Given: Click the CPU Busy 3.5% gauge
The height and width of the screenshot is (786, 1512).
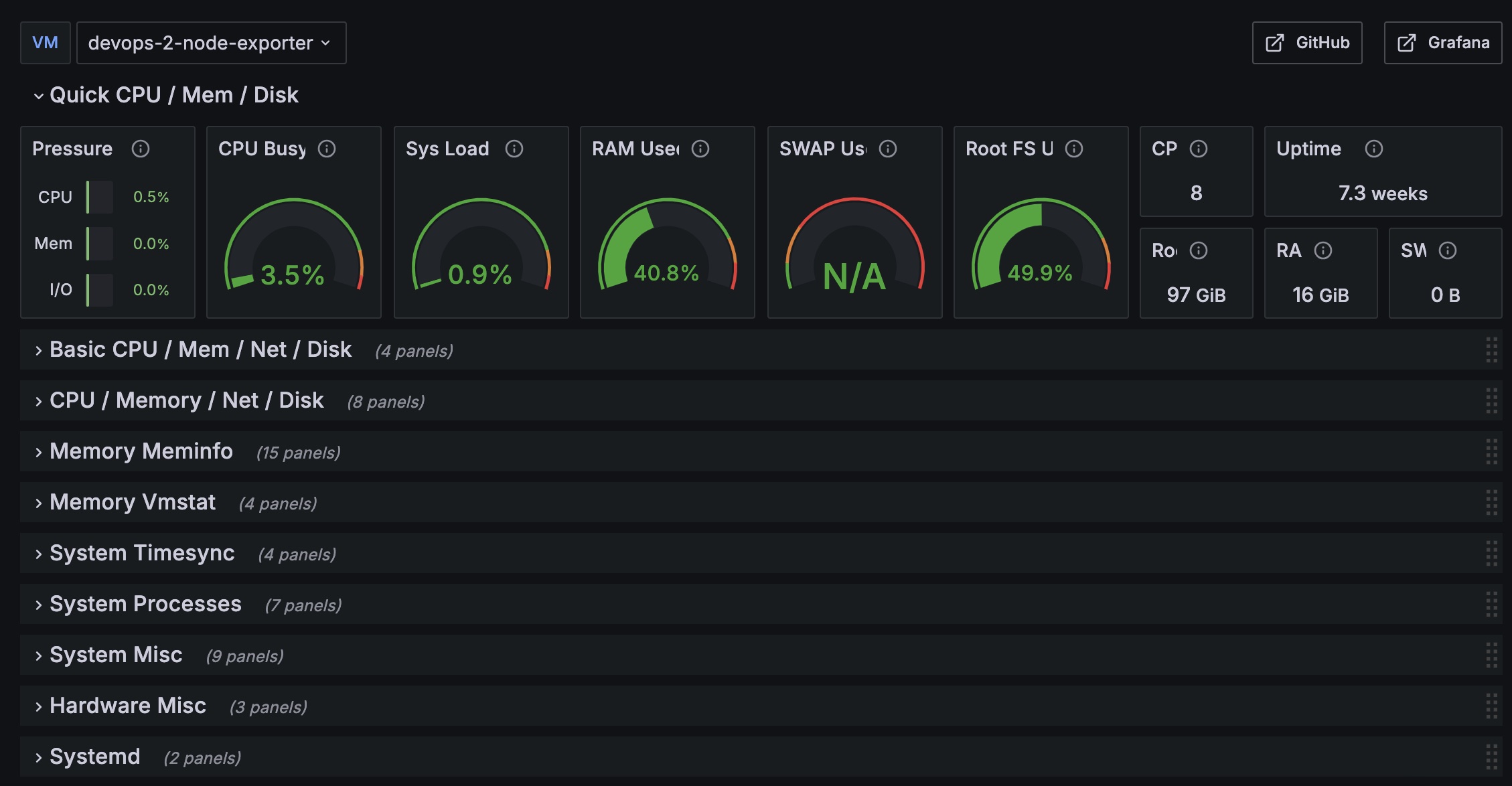Looking at the screenshot, I should point(294,244).
